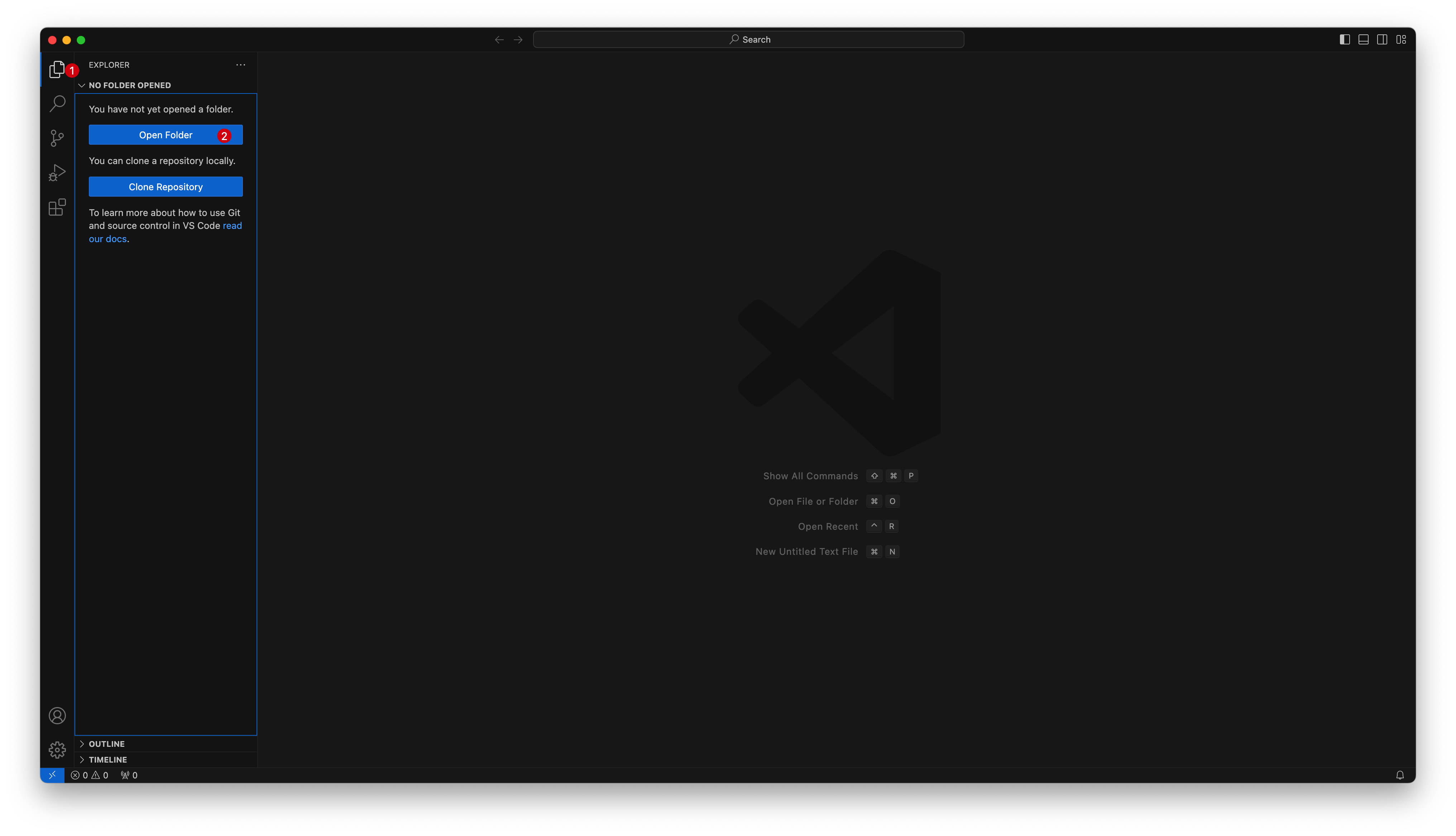Open the customize layout menu
The height and width of the screenshot is (836, 1456).
[x=1402, y=40]
